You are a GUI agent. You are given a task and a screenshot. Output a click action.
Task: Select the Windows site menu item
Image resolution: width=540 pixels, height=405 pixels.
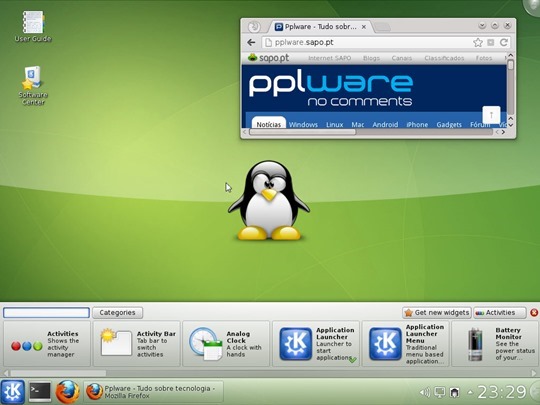303,124
